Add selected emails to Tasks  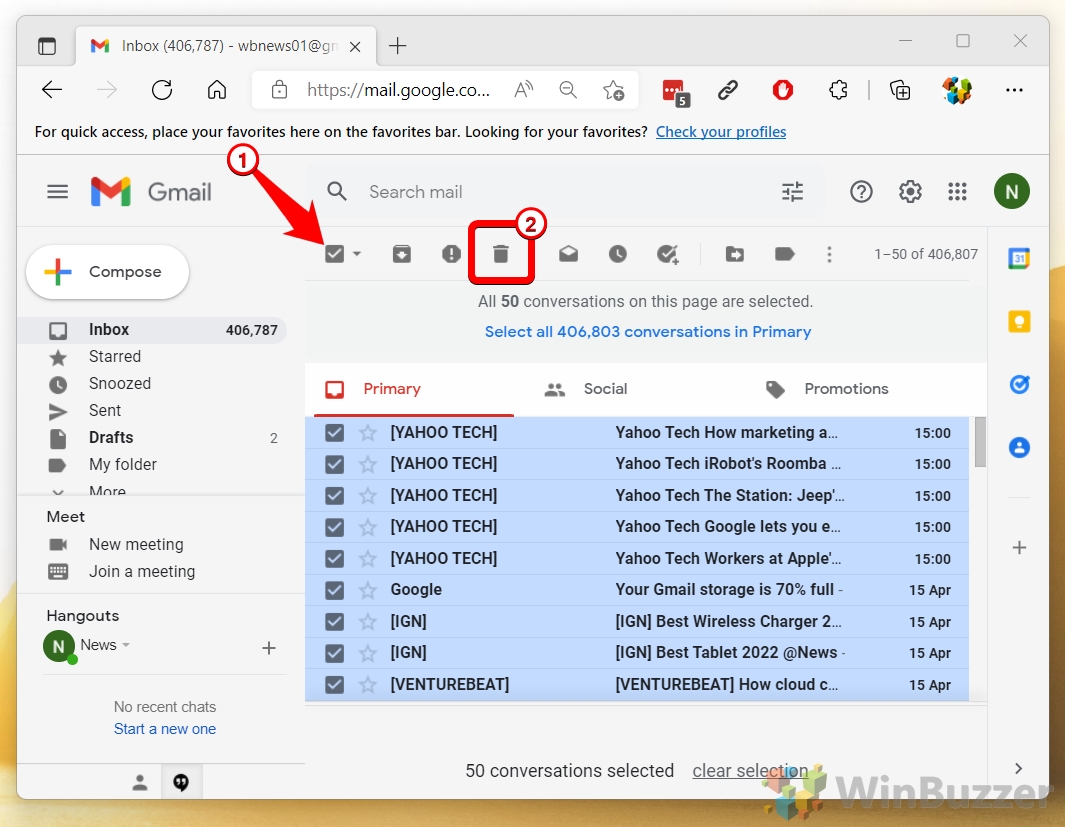668,254
